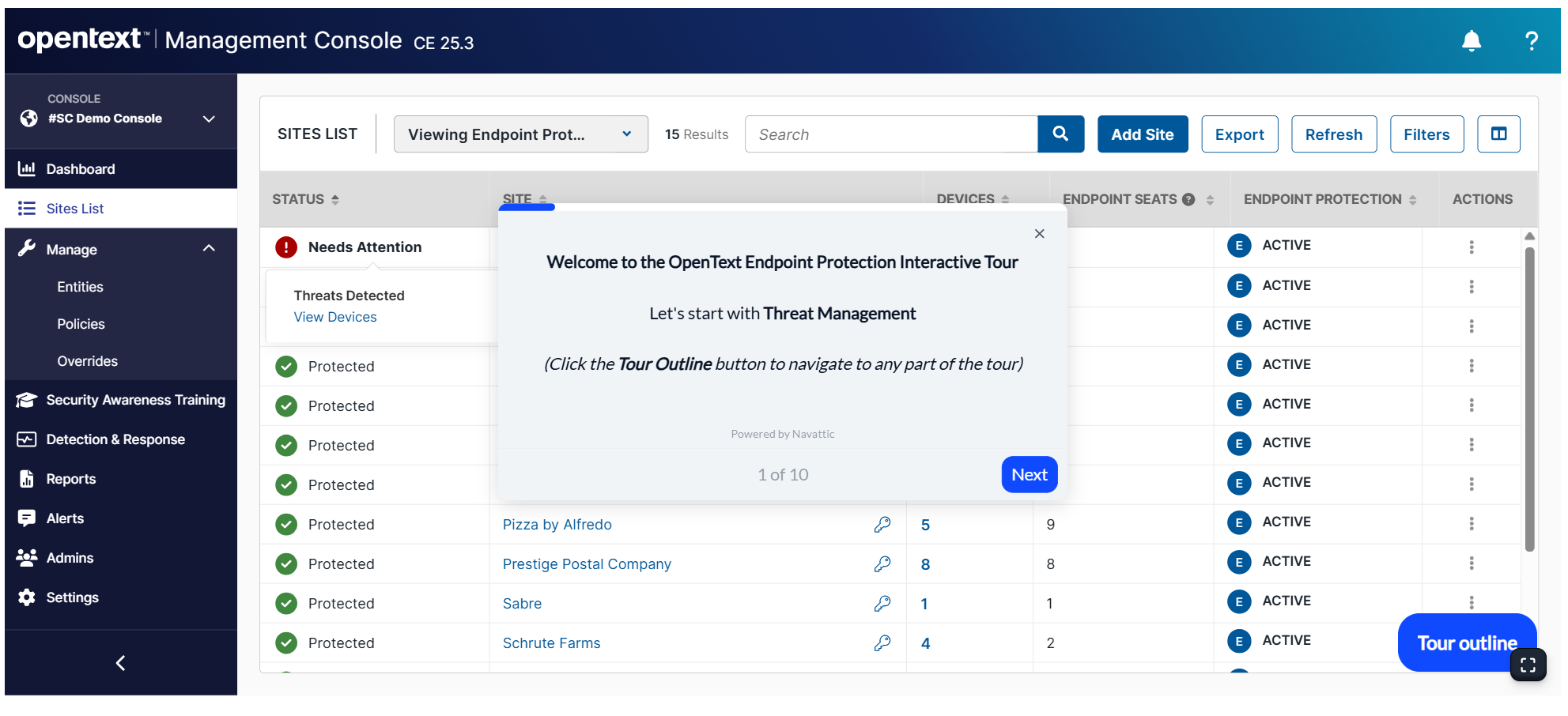Open the help question mark icon
1568x716 pixels.
tap(1531, 40)
